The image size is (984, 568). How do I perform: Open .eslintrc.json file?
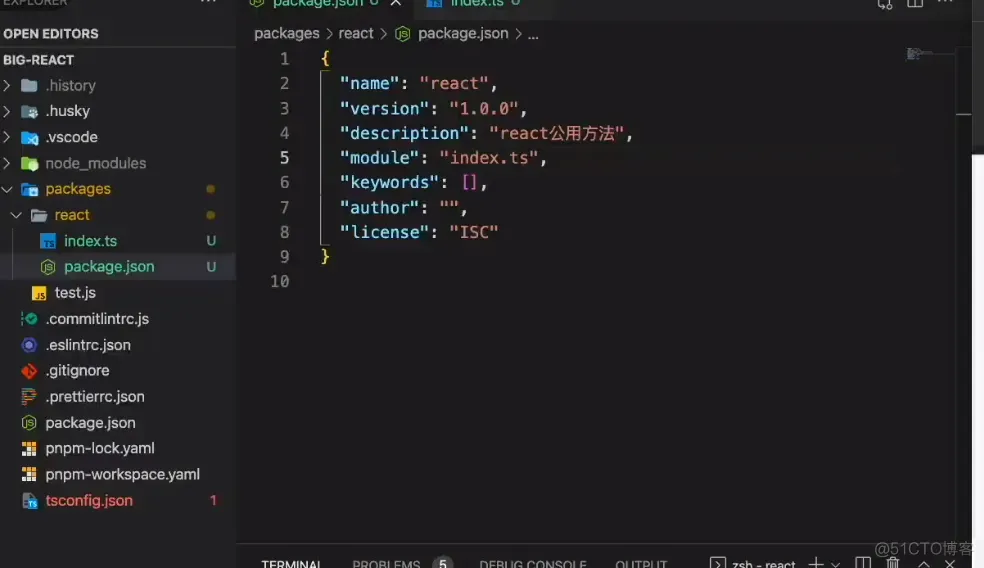click(x=88, y=345)
